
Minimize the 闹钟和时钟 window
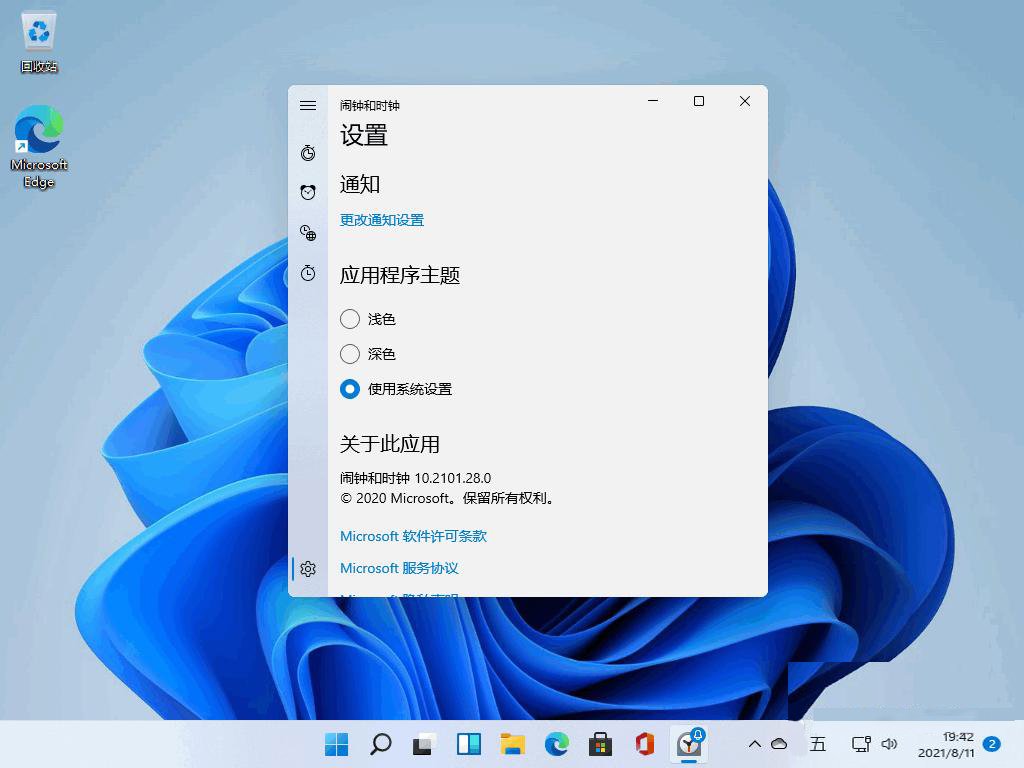(652, 101)
